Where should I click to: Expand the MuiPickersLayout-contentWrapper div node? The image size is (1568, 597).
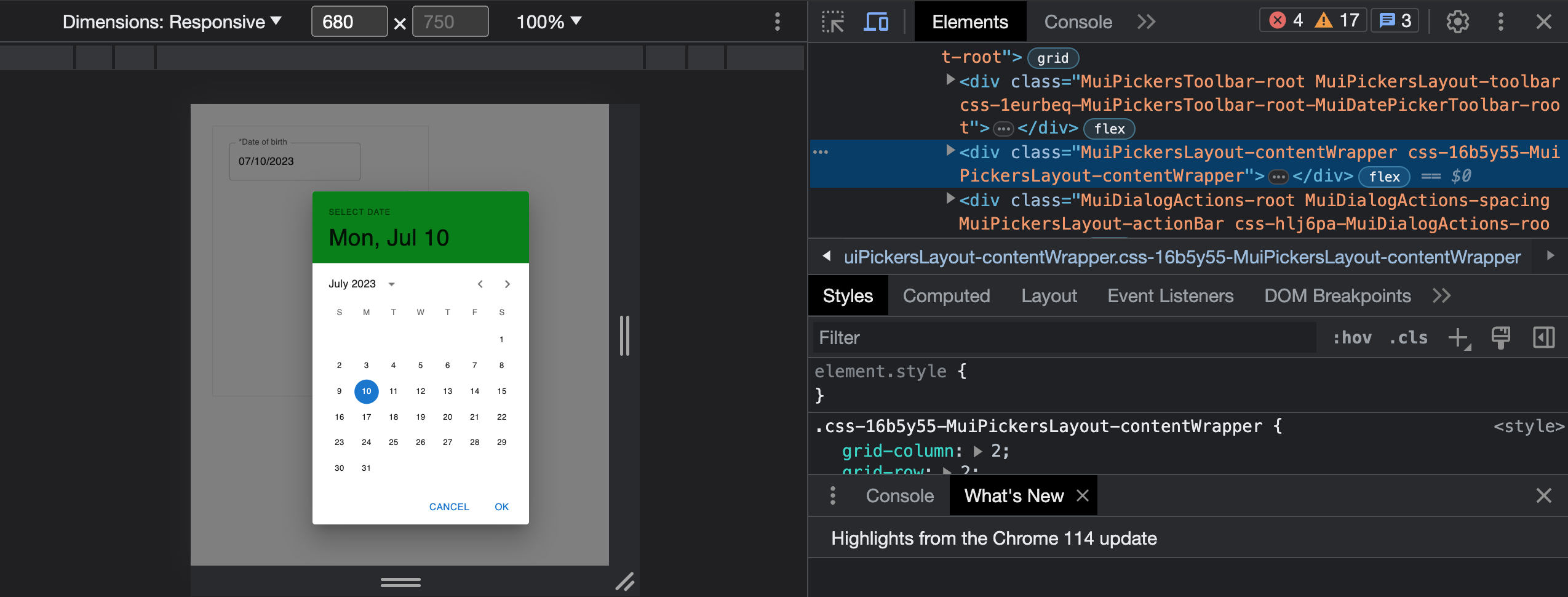pos(950,150)
